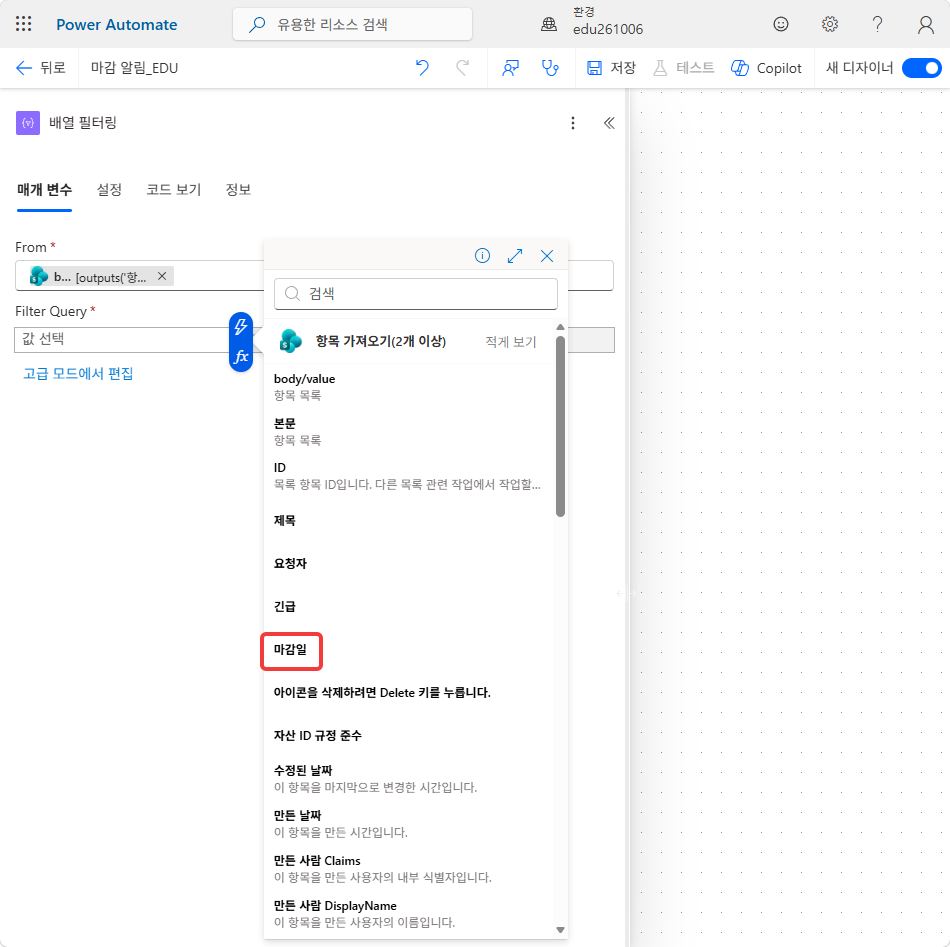Select environment edu261006

(x=608, y=29)
